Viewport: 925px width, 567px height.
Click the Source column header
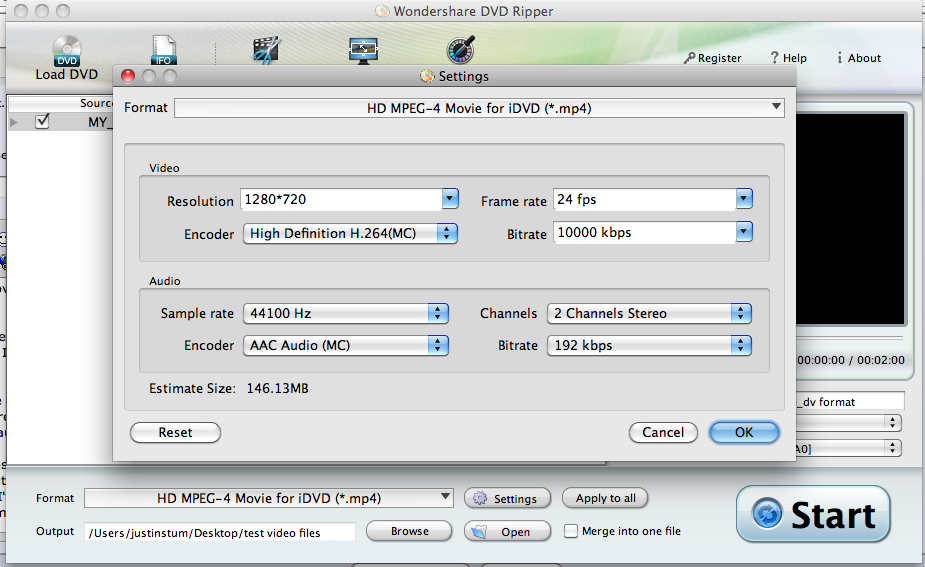tap(60, 103)
